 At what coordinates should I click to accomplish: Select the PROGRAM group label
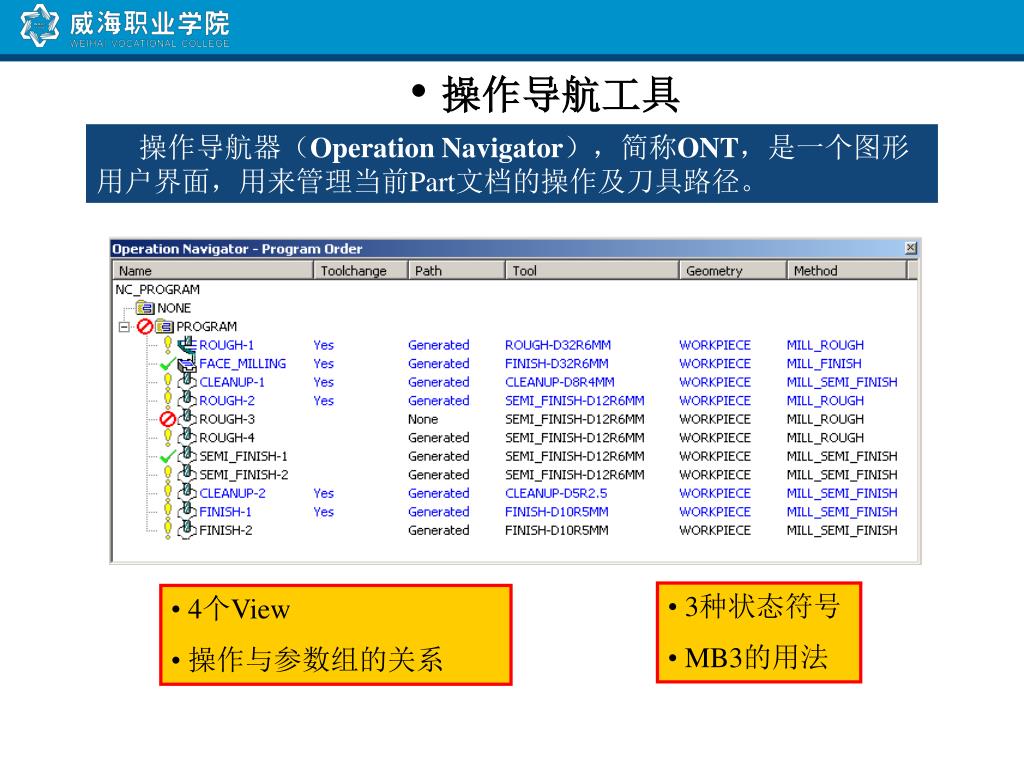[x=206, y=326]
